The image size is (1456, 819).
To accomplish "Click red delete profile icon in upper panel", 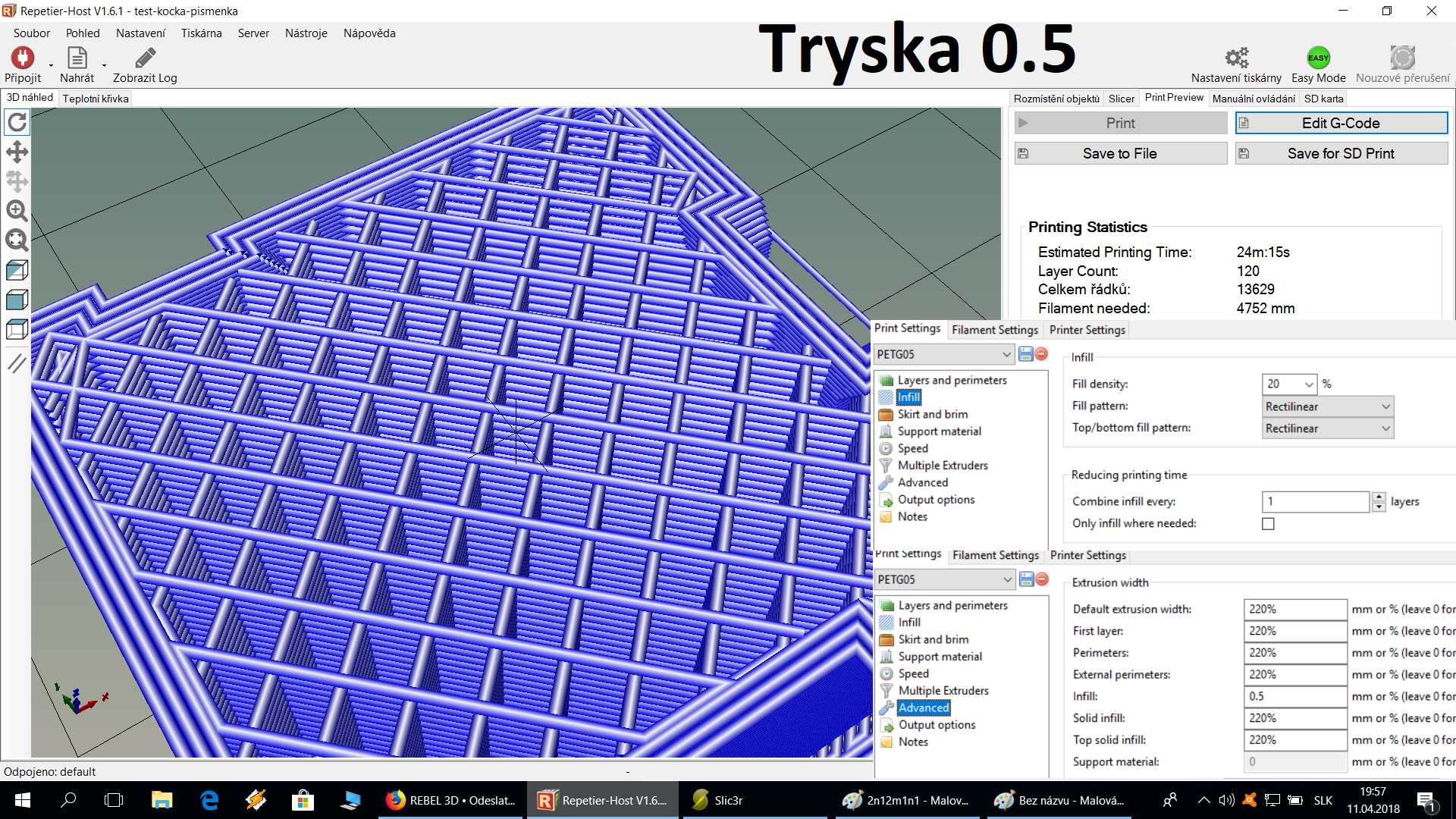I will (1042, 354).
